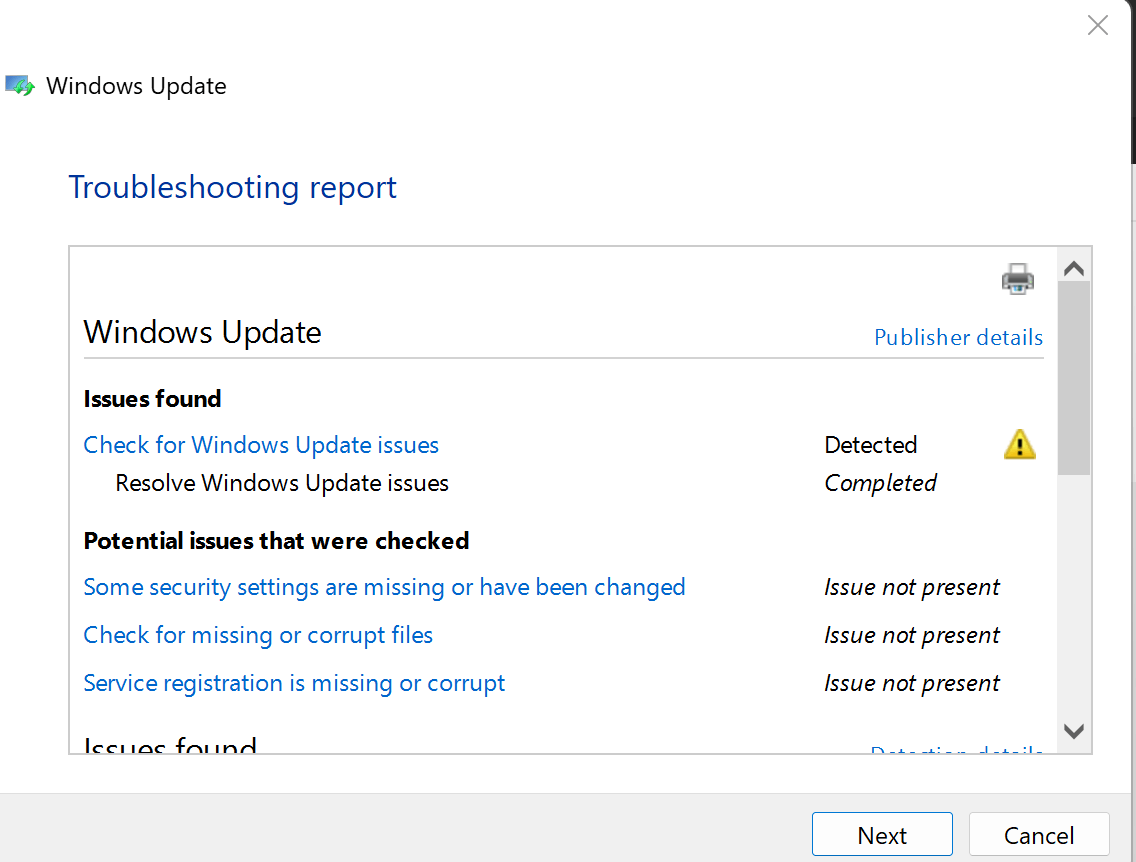This screenshot has height=862, width=1136.
Task: Click the Troubleshooting report heading
Action: click(233, 188)
